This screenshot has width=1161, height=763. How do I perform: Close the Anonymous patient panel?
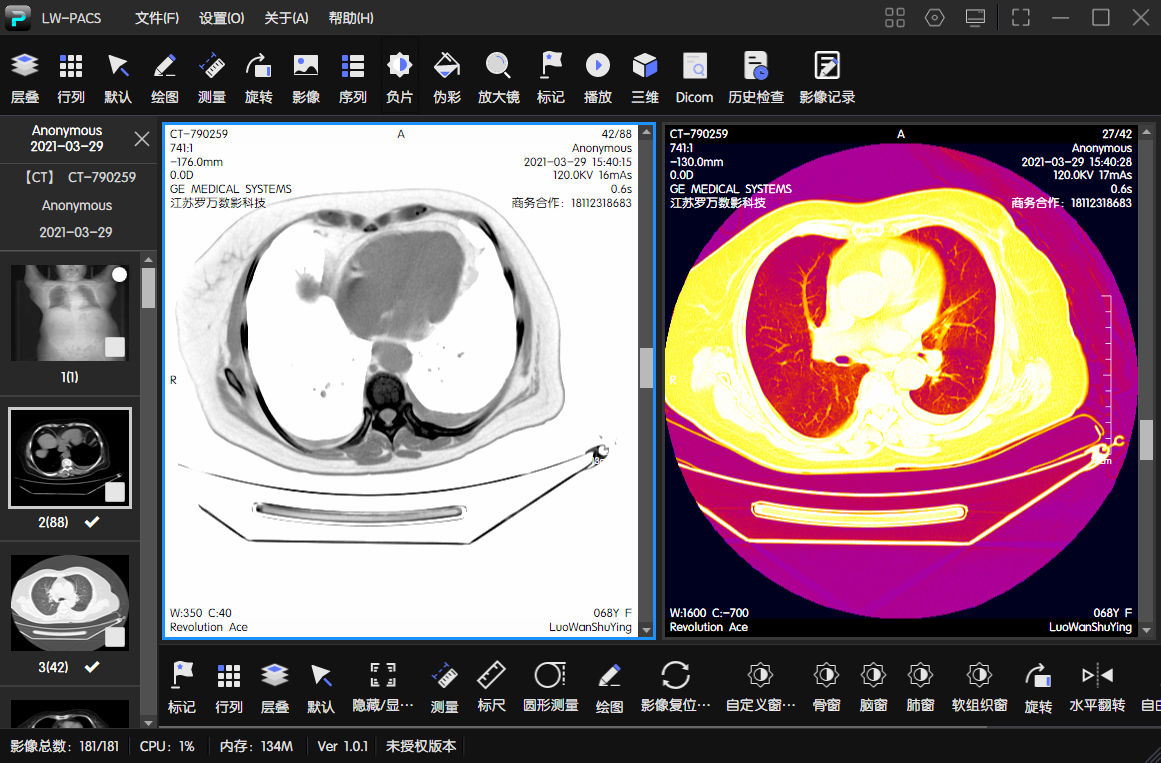[142, 139]
